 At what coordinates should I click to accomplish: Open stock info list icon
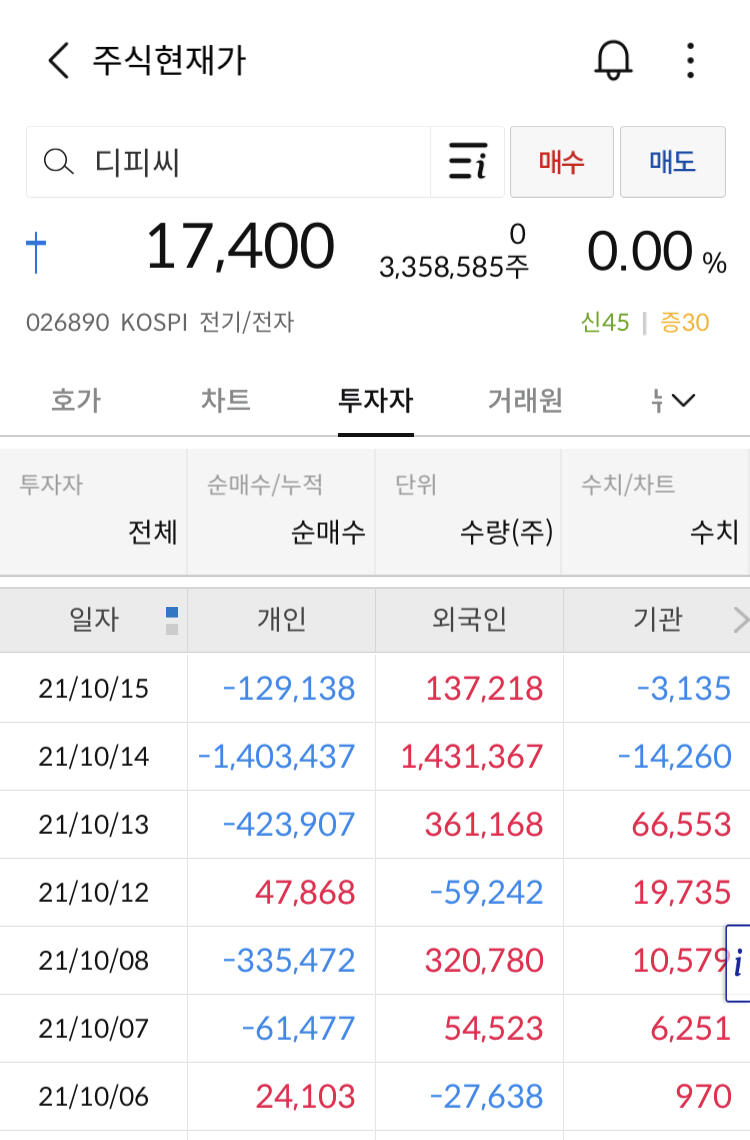[467, 162]
